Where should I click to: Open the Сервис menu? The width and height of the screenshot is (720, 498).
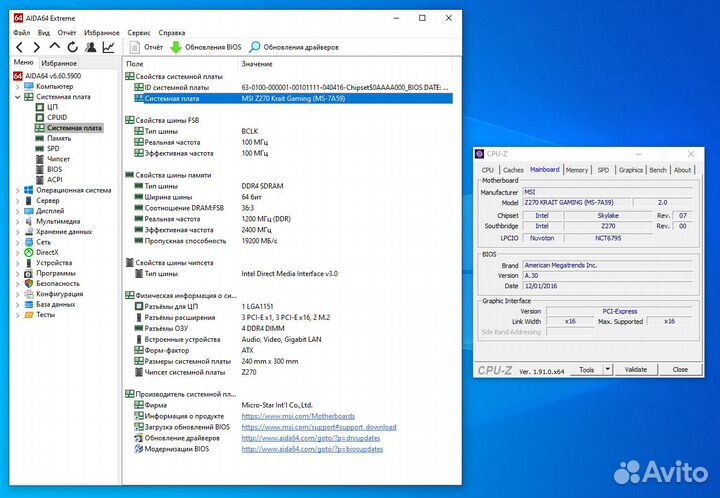pyautogui.click(x=139, y=32)
